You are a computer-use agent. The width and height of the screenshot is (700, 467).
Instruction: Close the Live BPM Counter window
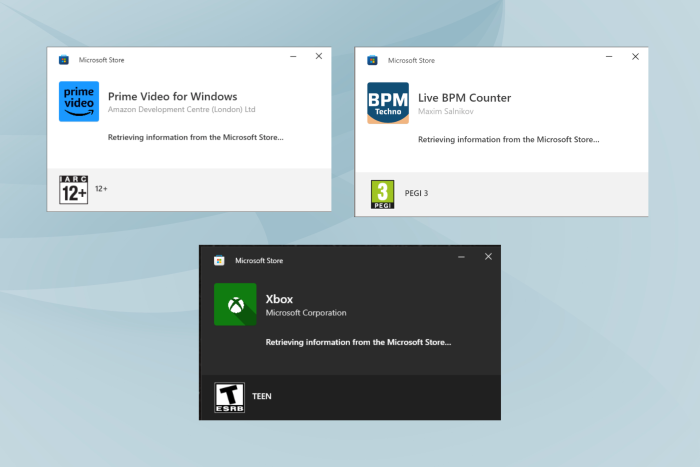(635, 57)
